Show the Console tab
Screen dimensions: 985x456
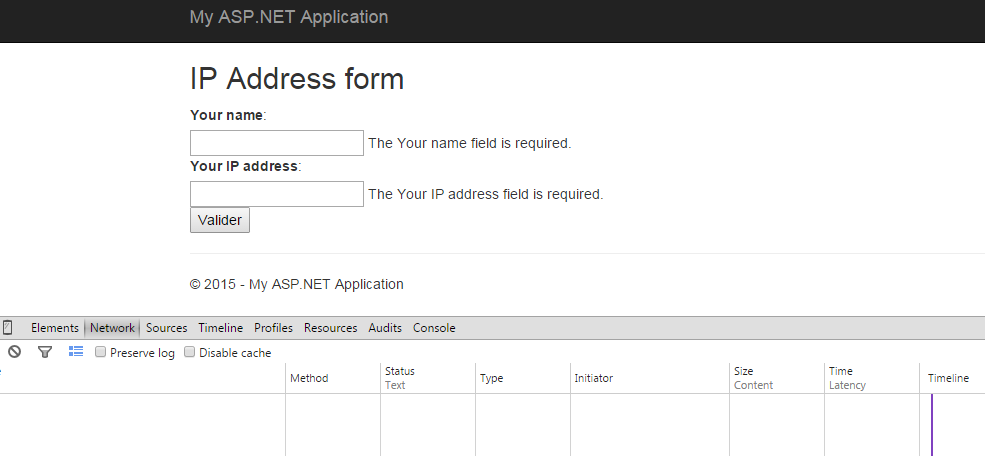[434, 328]
